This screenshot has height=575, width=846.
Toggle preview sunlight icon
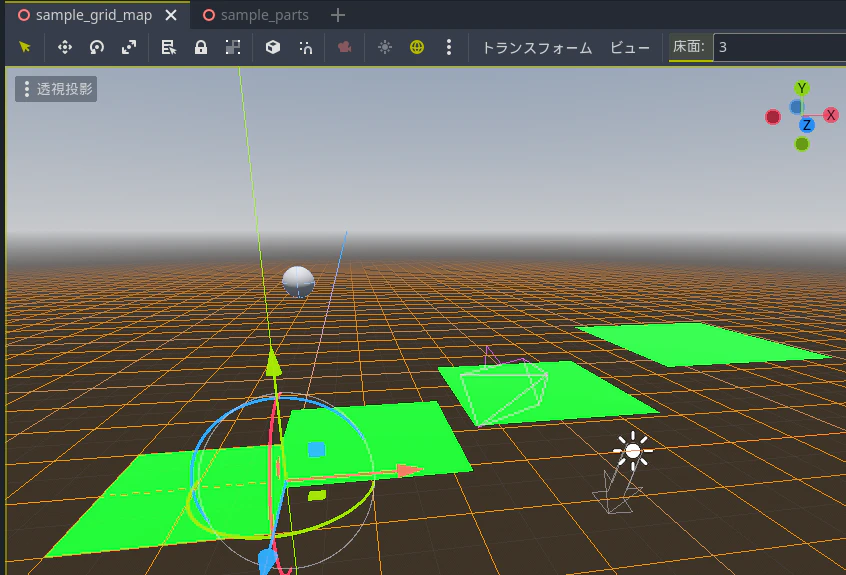[x=385, y=47]
